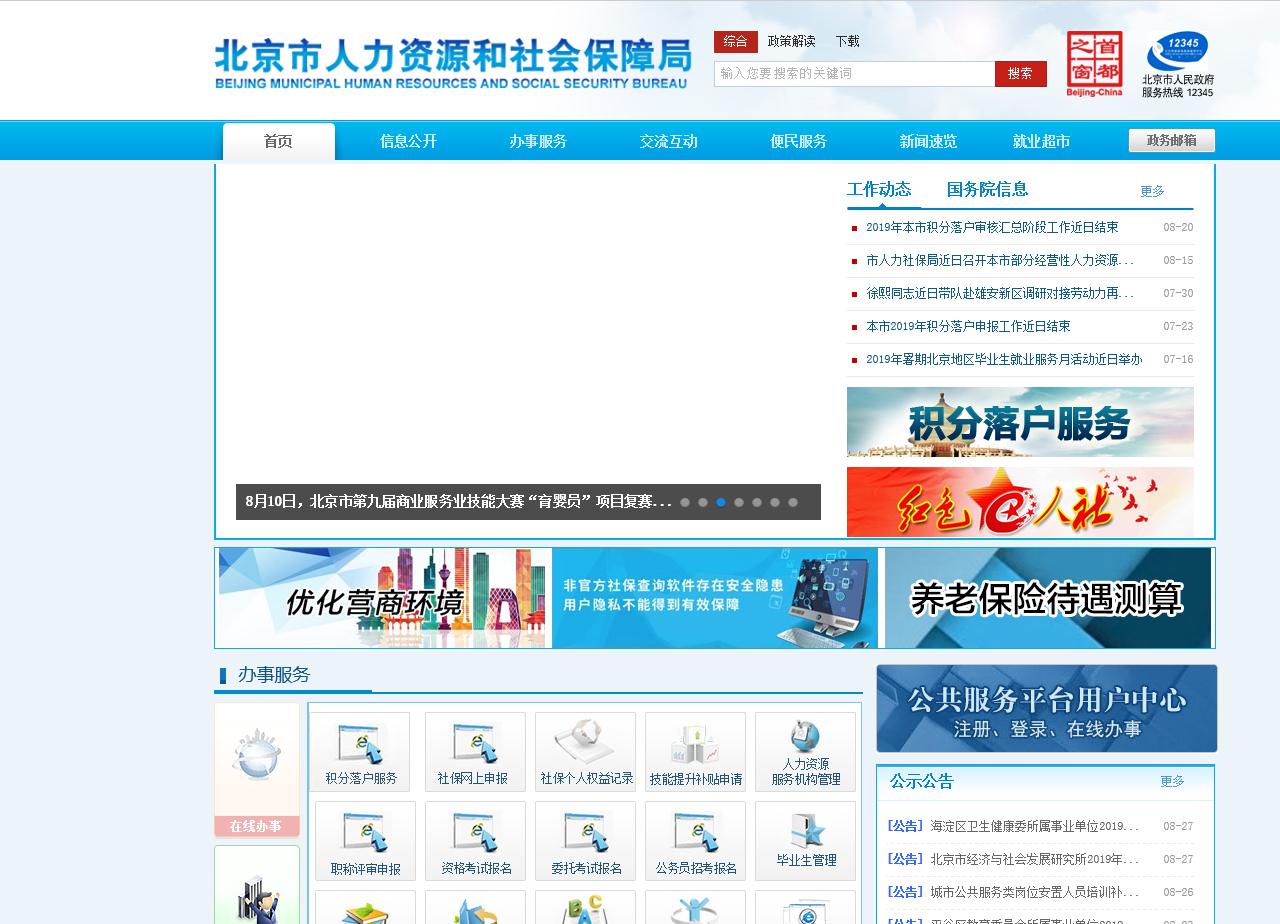This screenshot has width=1280, height=924.
Task: Click the 搜索 search button
Action: click(1020, 73)
